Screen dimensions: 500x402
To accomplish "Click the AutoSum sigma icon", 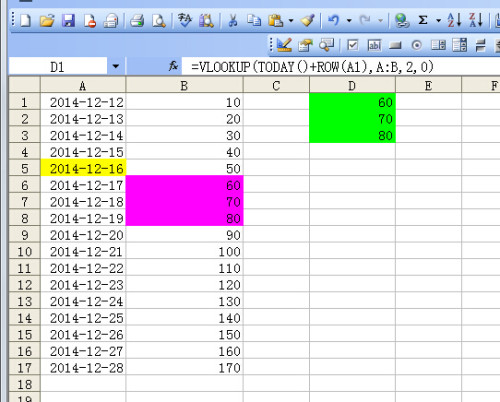I will (x=423, y=21).
